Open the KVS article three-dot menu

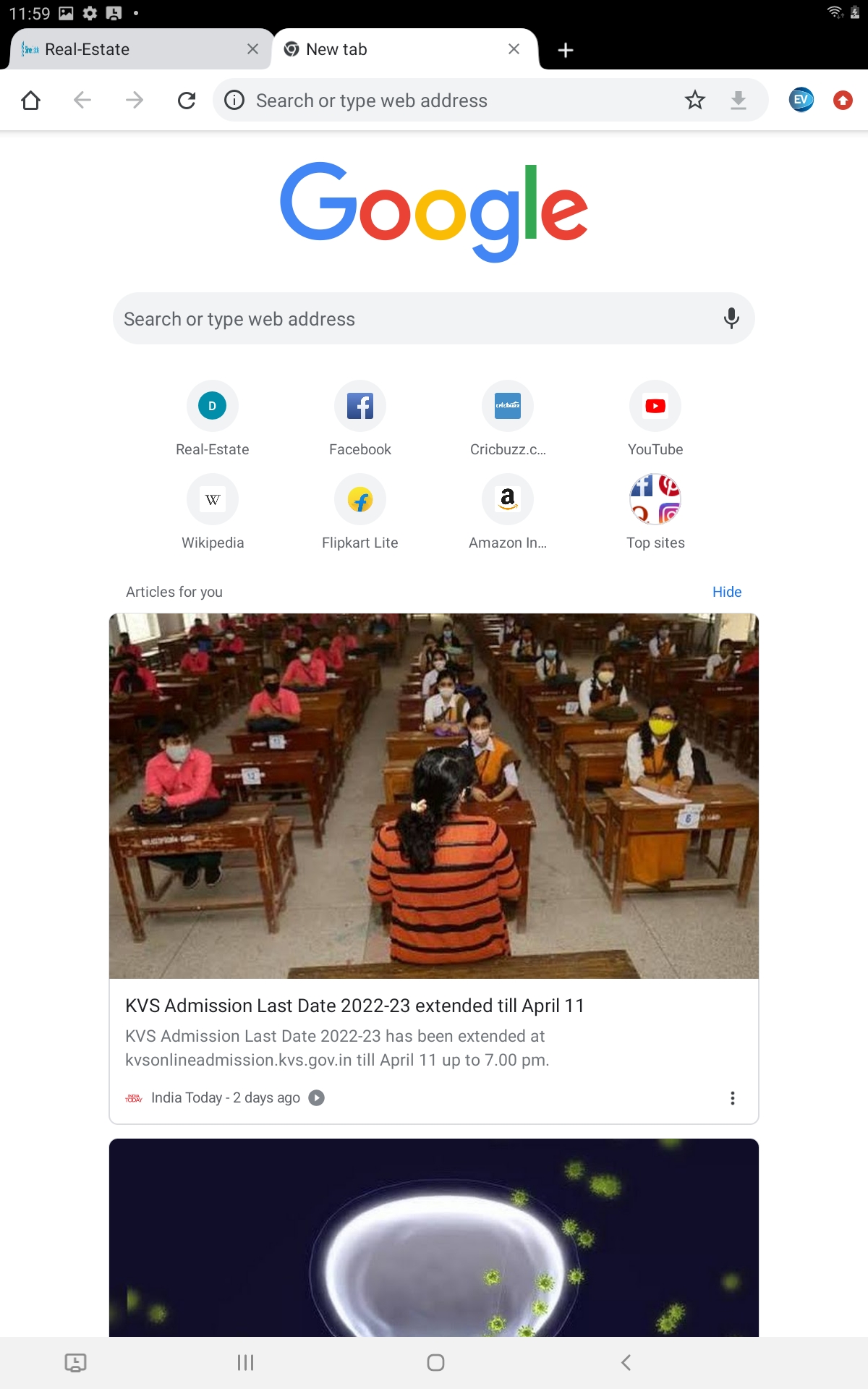[733, 1098]
